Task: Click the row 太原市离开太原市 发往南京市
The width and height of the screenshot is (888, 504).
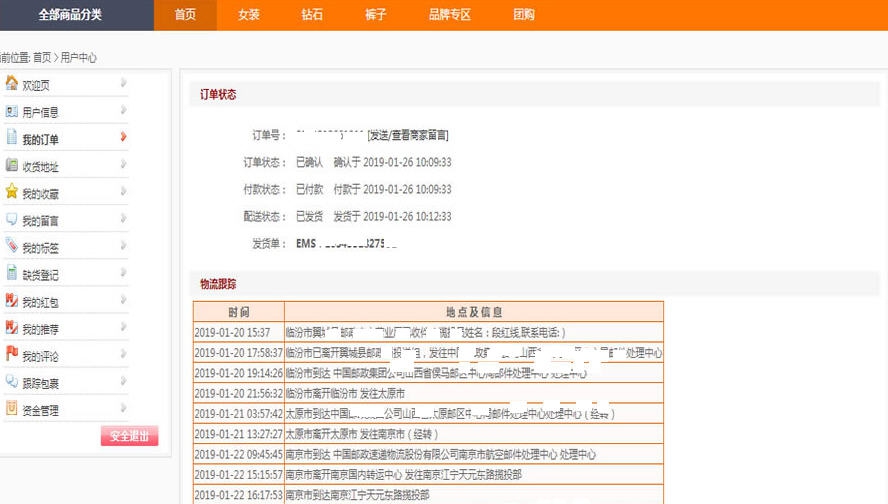Action: coord(428,434)
